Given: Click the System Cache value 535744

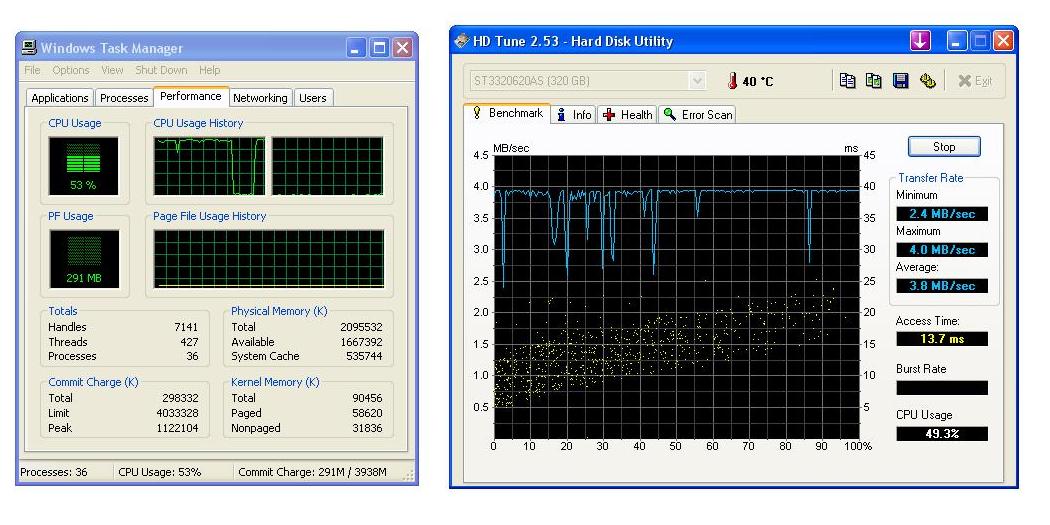Looking at the screenshot, I should (364, 356).
